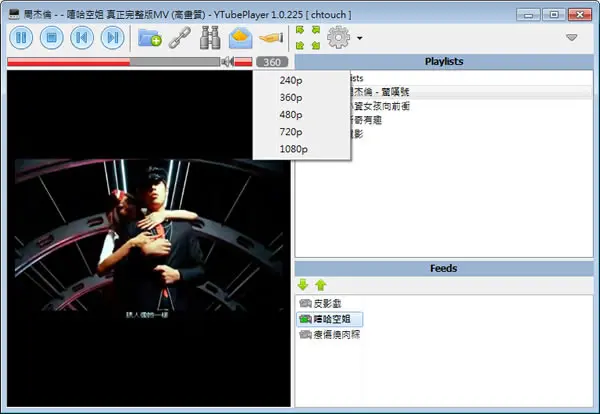The width and height of the screenshot is (600, 414).
Task: Toggle fullscreen with green arrows icon
Action: pyautogui.click(x=308, y=37)
